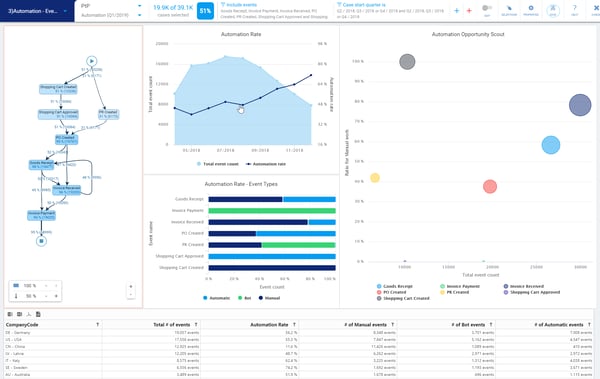Zoom out the process graph

click(131, 294)
